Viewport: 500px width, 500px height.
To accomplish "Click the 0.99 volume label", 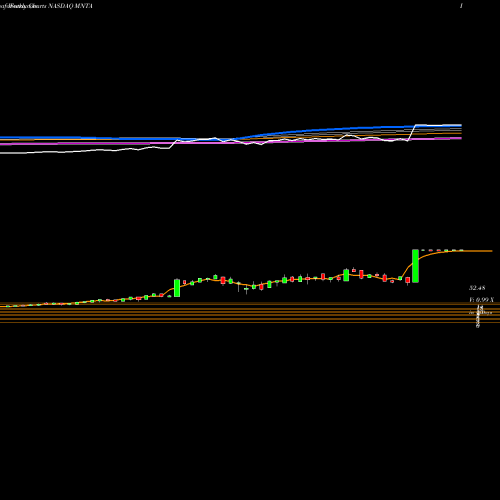I will click(482, 300).
